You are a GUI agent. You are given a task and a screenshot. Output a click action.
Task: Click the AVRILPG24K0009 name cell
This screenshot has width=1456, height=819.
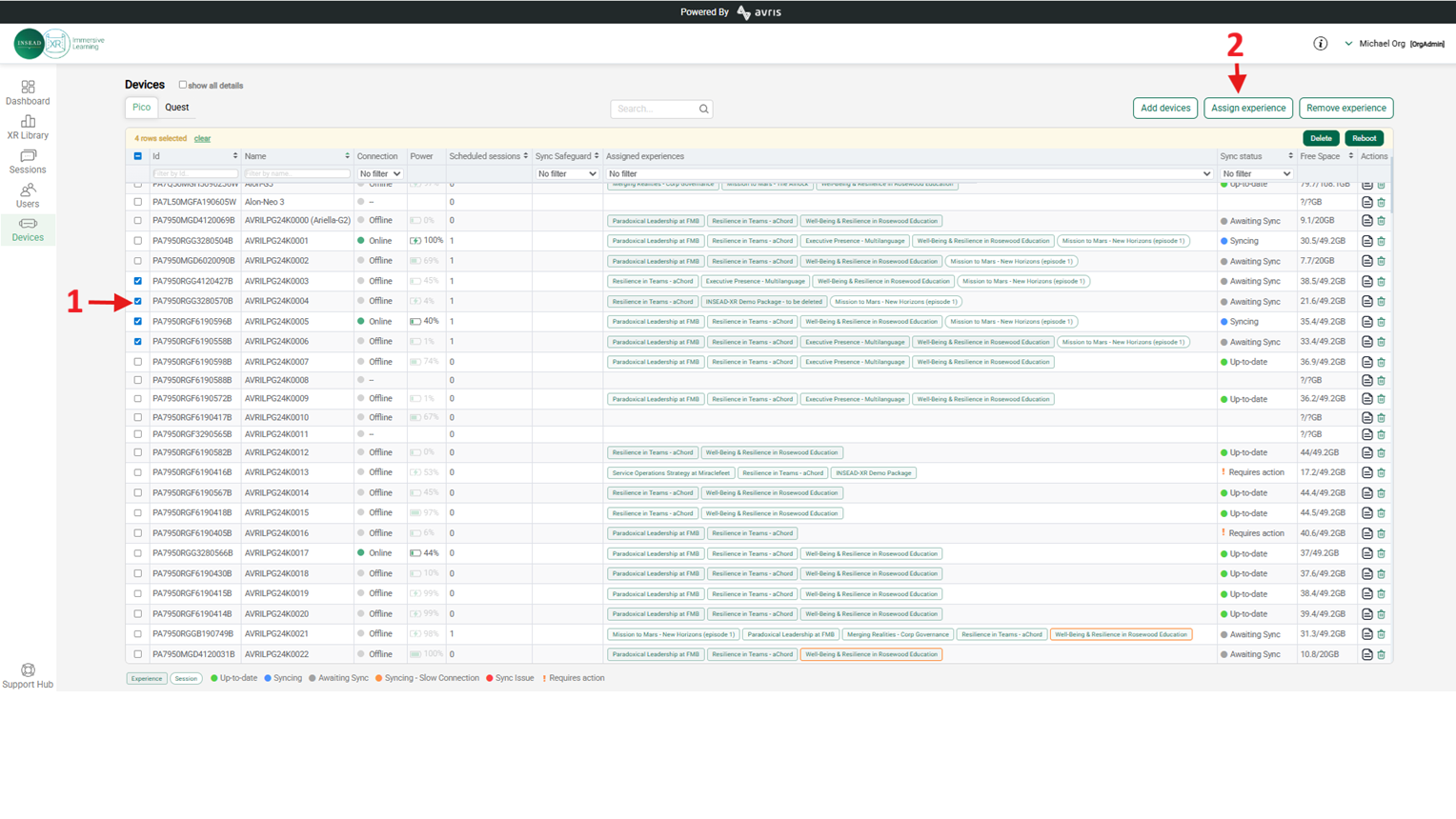click(296, 399)
